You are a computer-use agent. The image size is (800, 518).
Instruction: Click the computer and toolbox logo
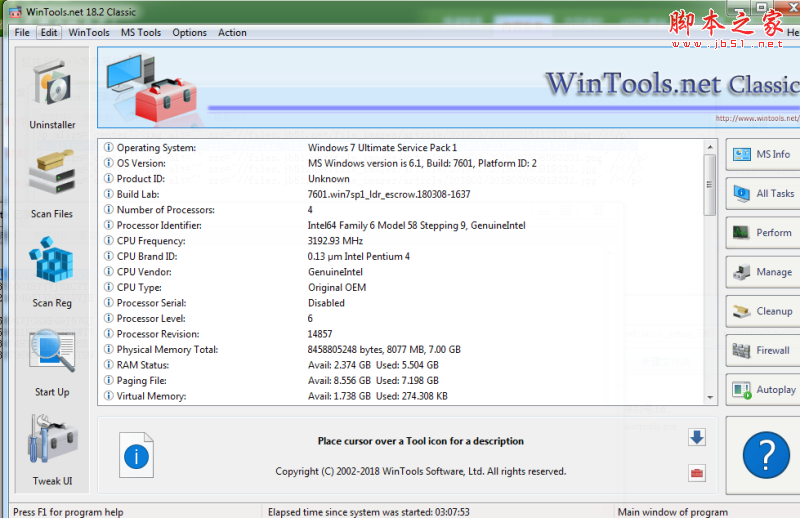tap(152, 88)
